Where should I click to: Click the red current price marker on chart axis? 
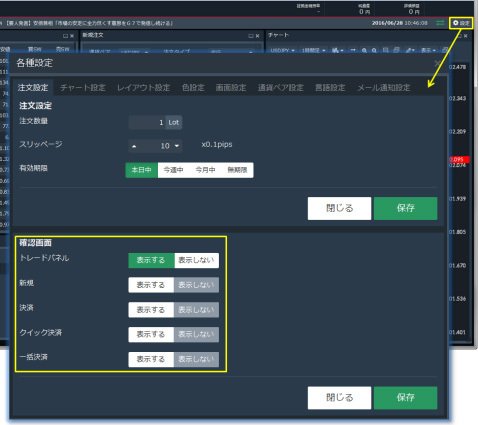pyautogui.click(x=459, y=159)
